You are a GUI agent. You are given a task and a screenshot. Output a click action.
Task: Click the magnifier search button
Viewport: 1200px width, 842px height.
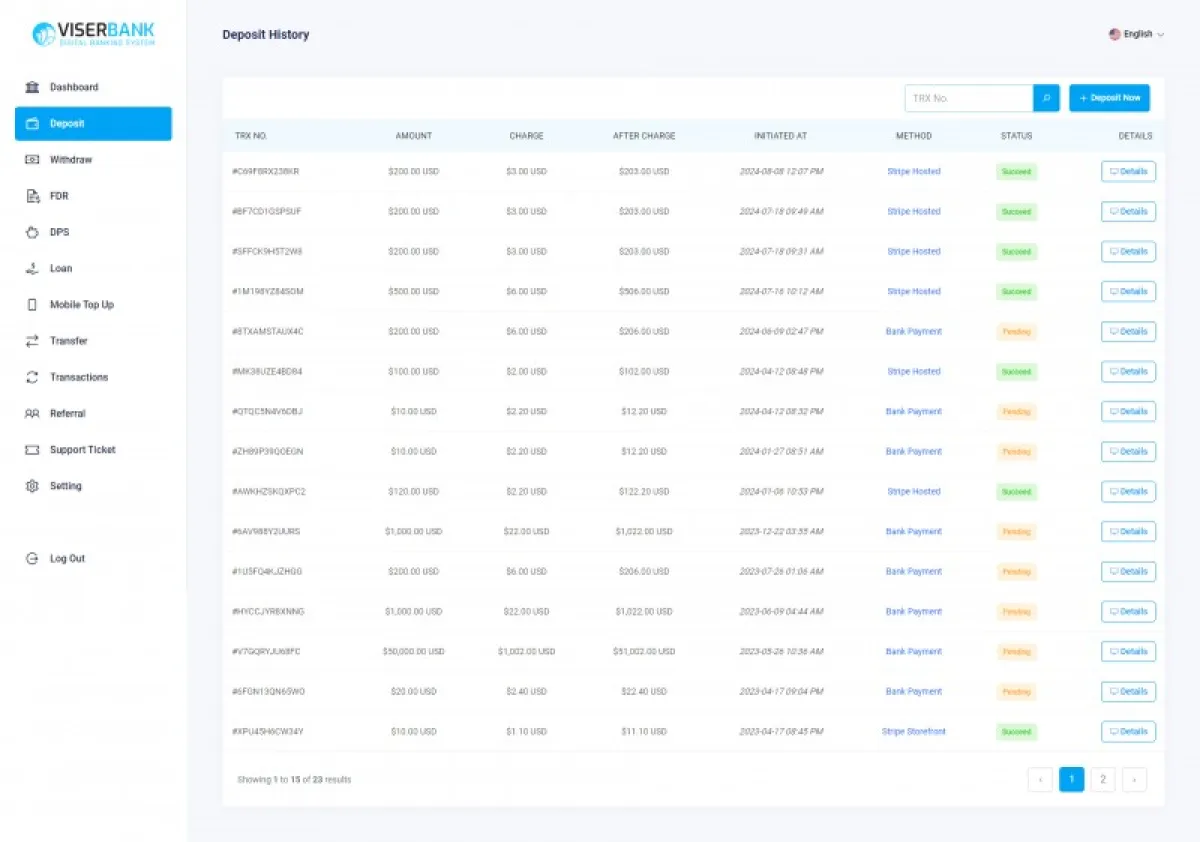tap(1046, 98)
